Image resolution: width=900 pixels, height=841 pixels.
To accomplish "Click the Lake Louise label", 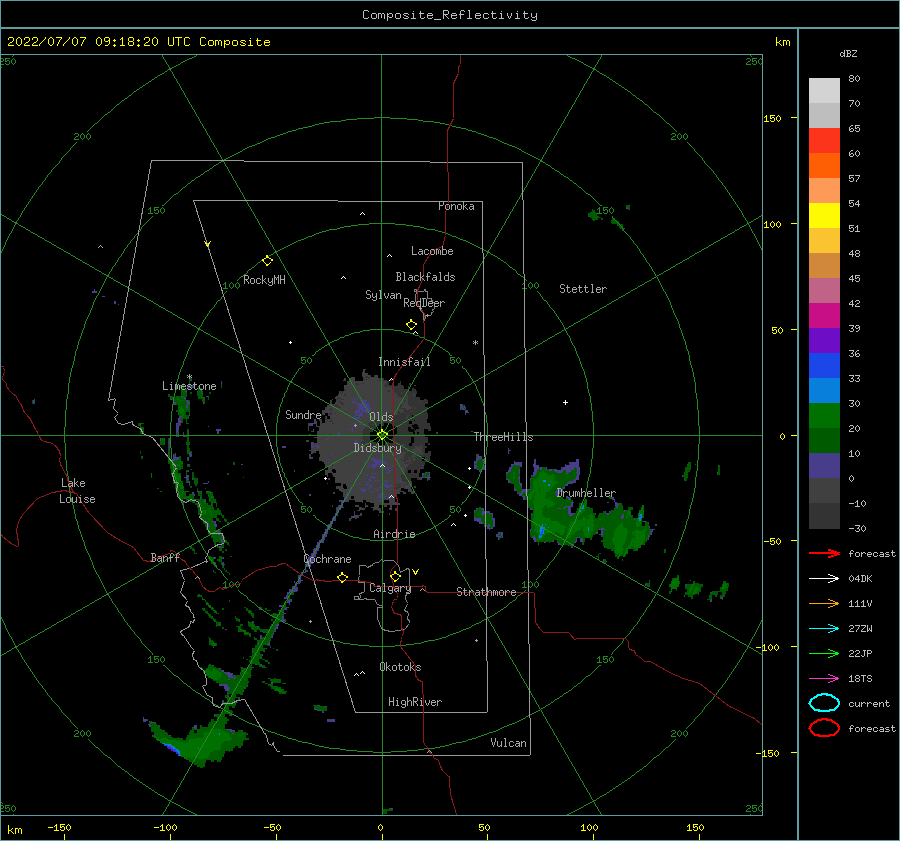I will click(77, 491).
